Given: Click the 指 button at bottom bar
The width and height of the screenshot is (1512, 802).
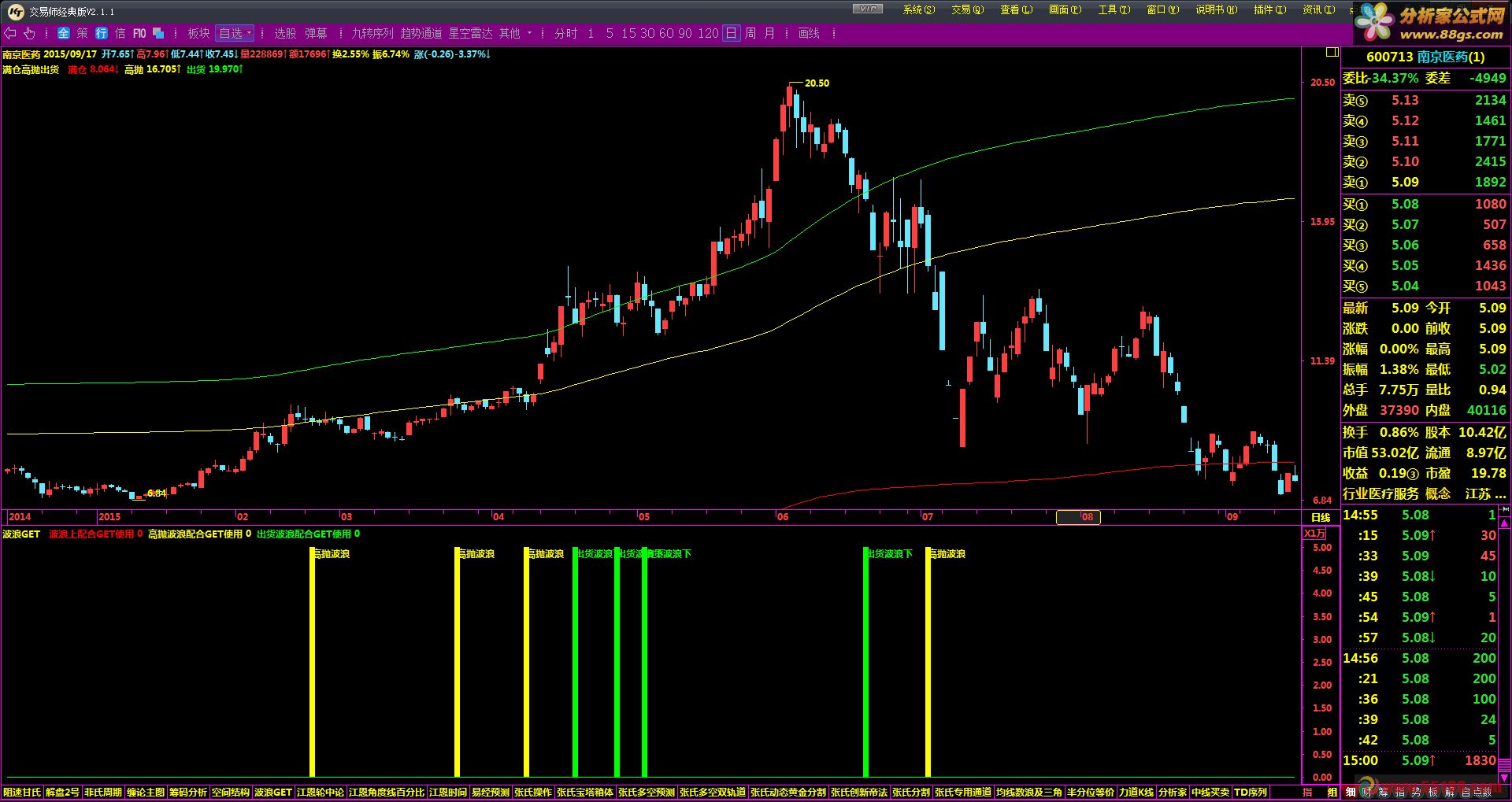Looking at the screenshot, I should click(1308, 792).
